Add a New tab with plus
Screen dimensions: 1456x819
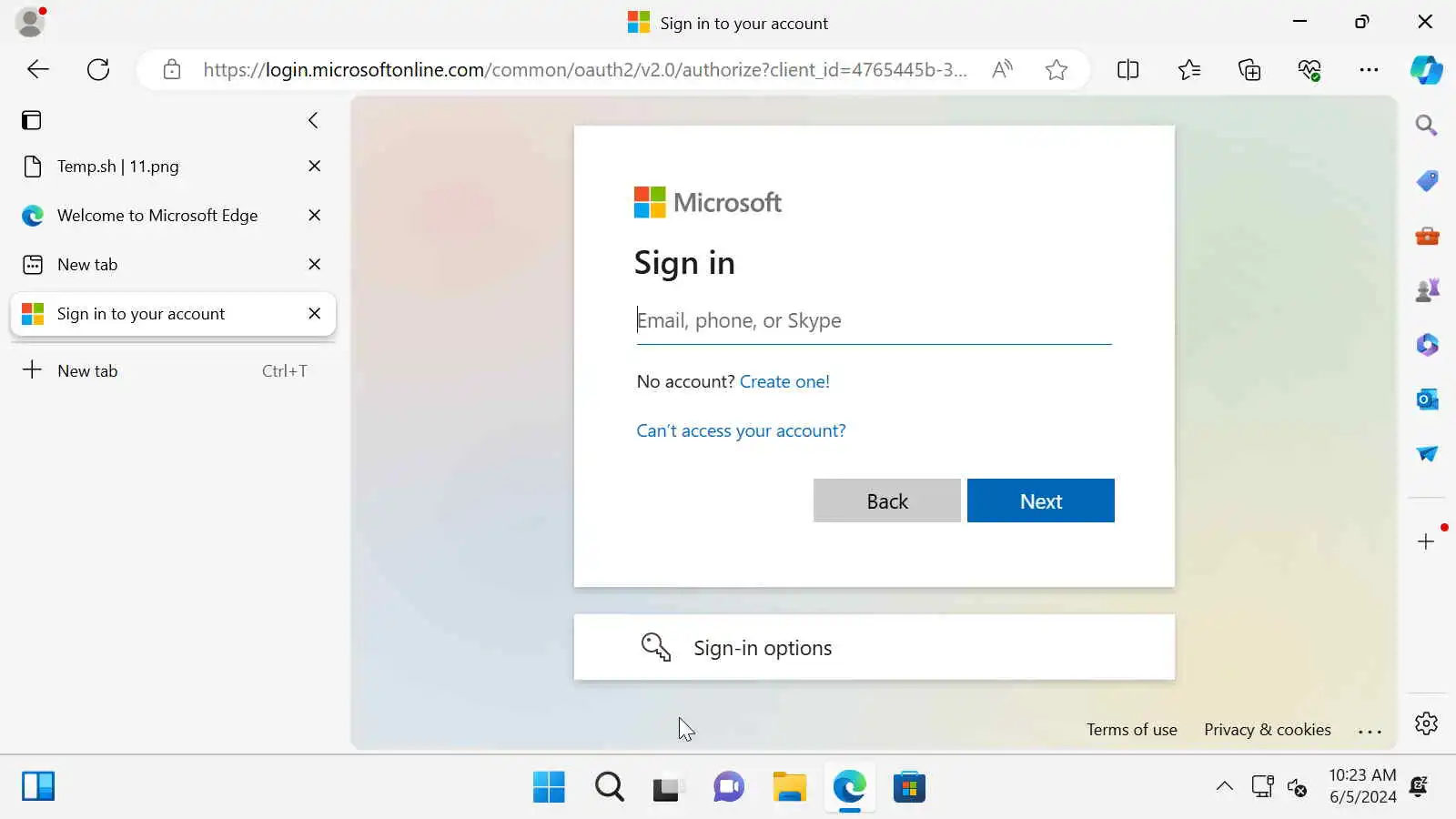173,370
